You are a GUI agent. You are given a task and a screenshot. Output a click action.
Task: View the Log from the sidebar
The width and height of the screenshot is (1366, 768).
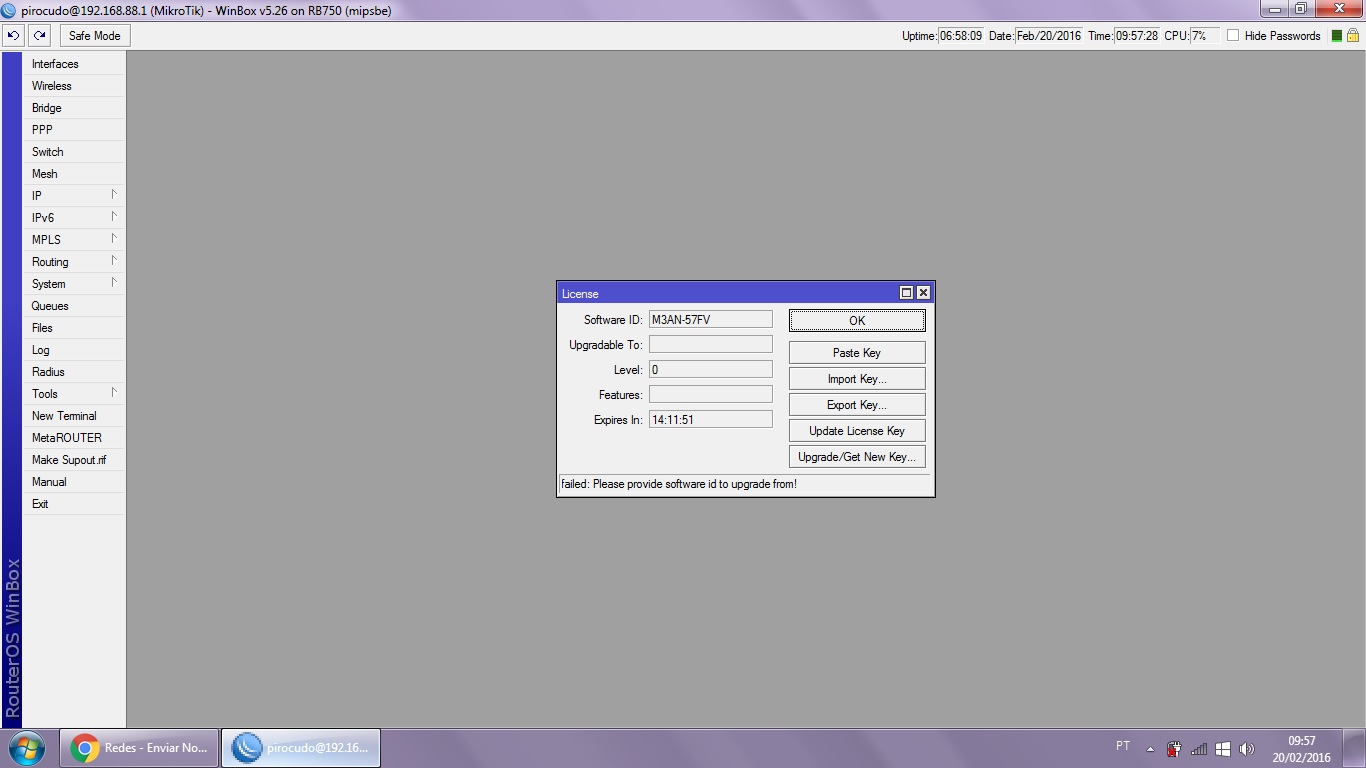coord(74,350)
